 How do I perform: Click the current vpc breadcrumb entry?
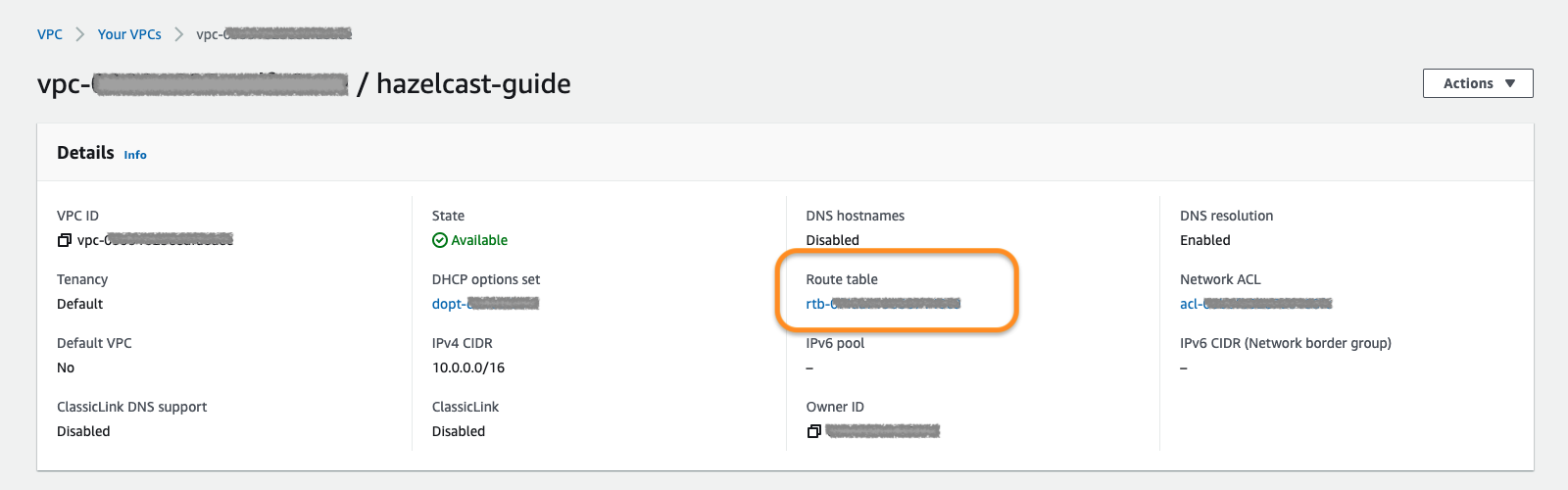273,34
